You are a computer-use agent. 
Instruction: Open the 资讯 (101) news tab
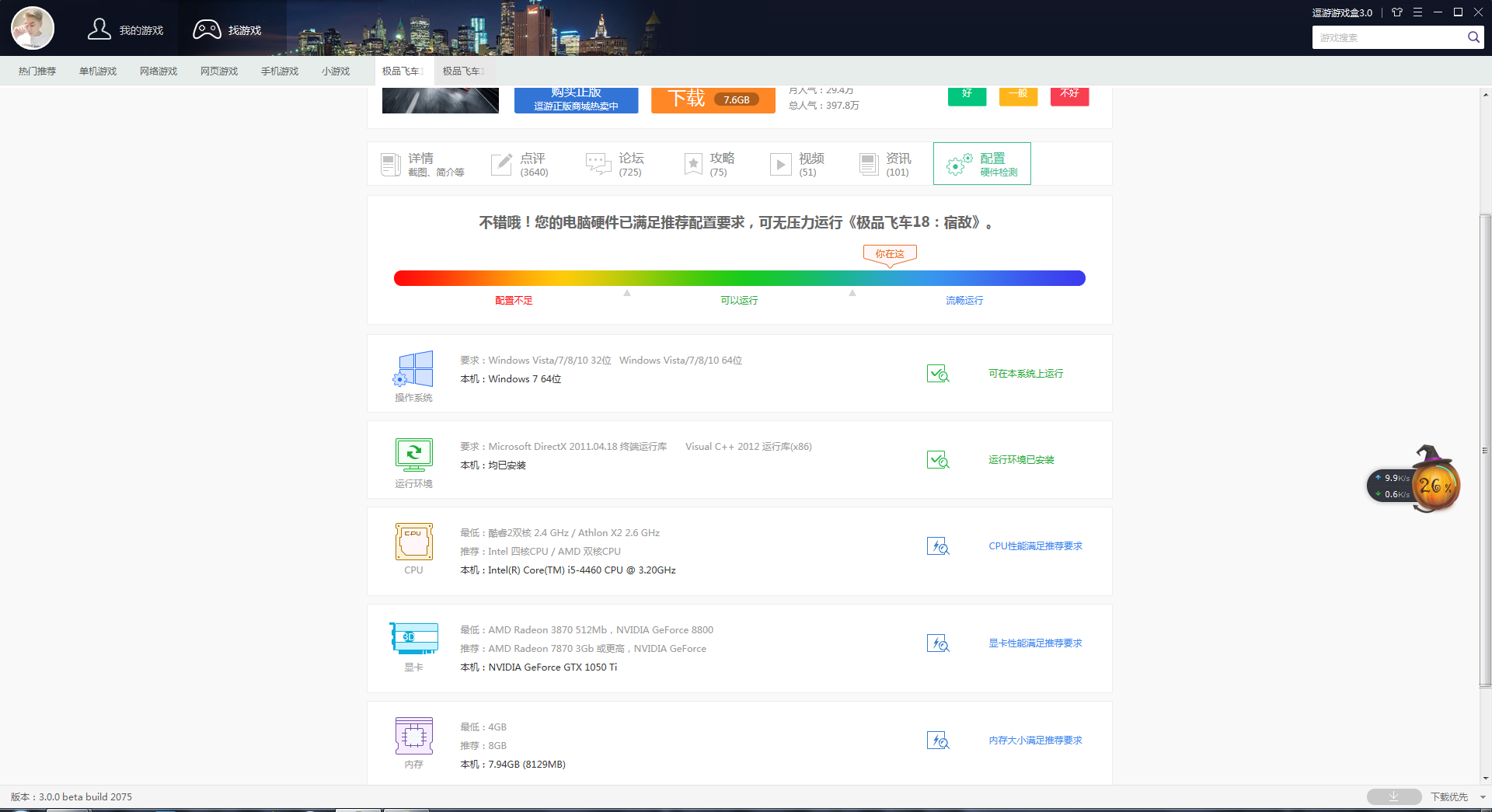tap(885, 164)
